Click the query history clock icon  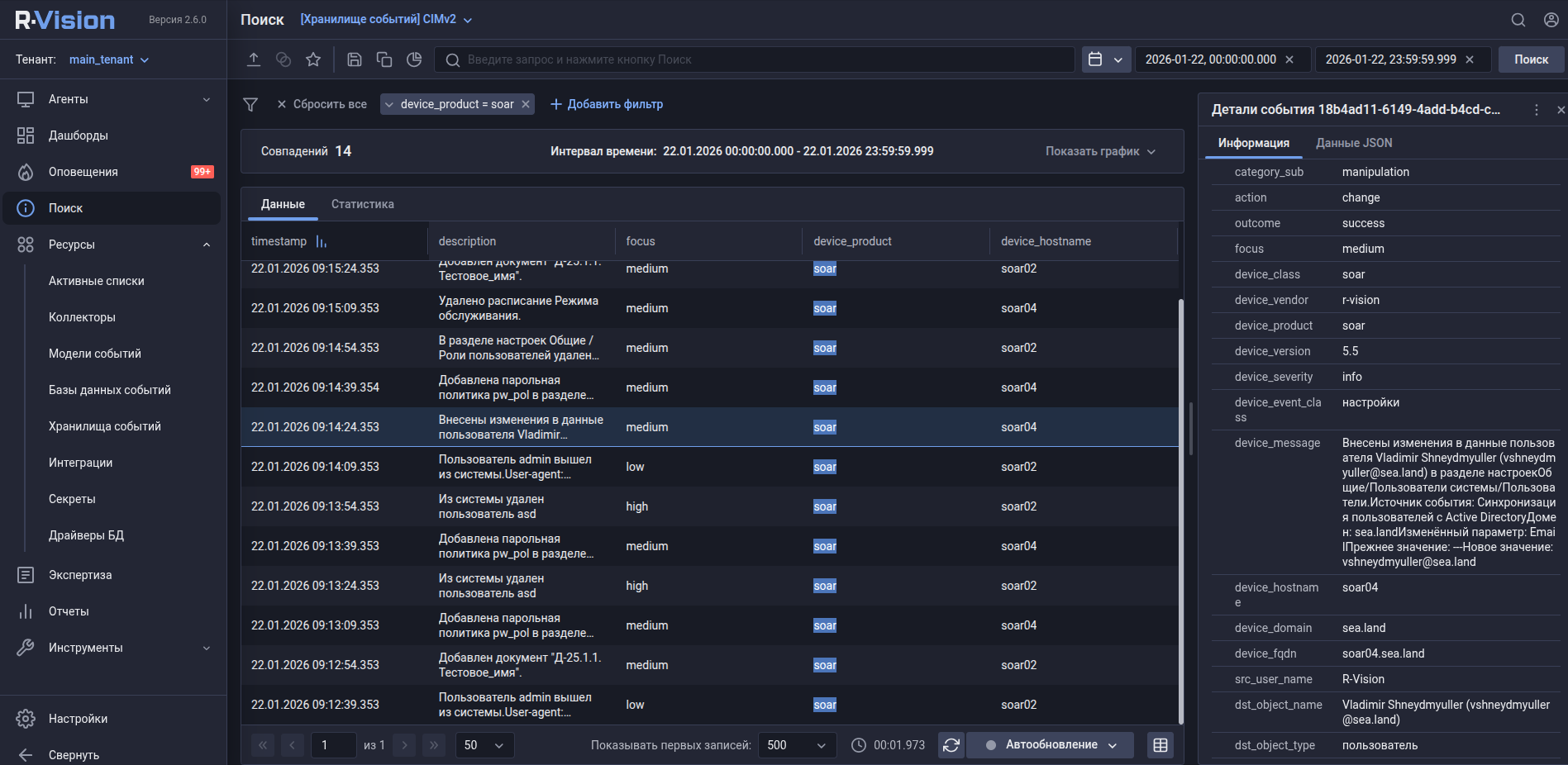pos(414,59)
